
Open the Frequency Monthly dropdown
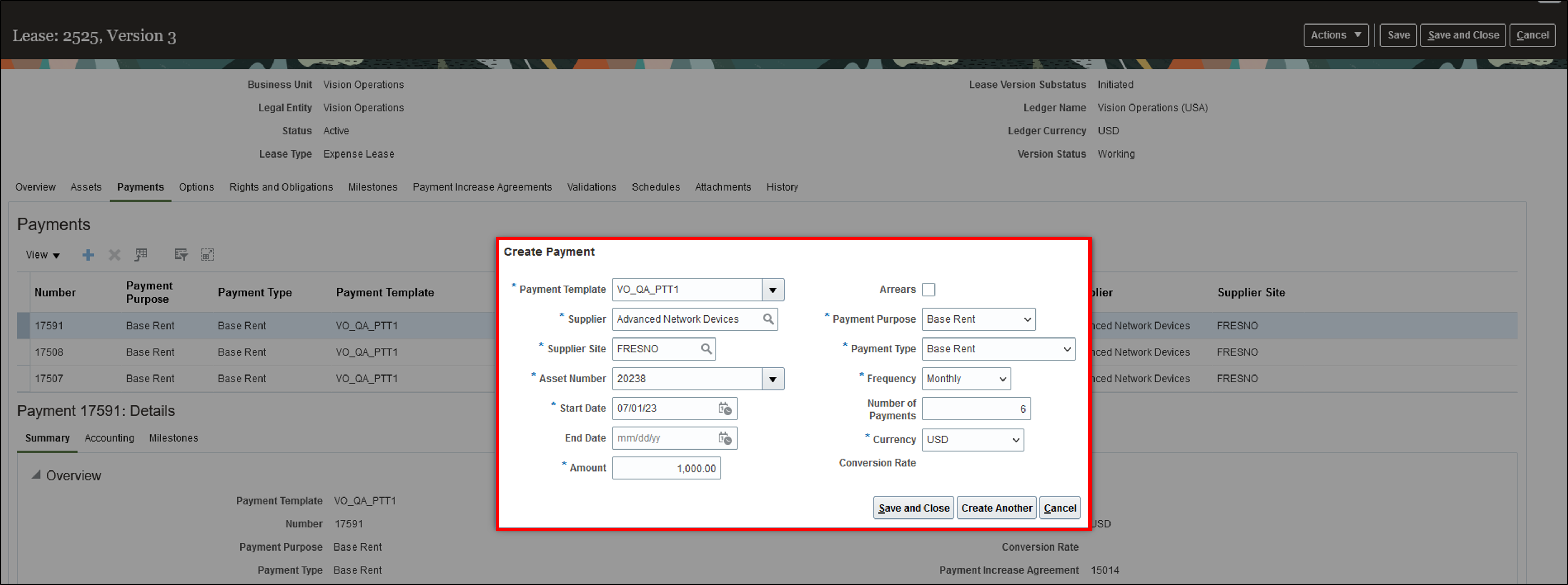(x=966, y=379)
